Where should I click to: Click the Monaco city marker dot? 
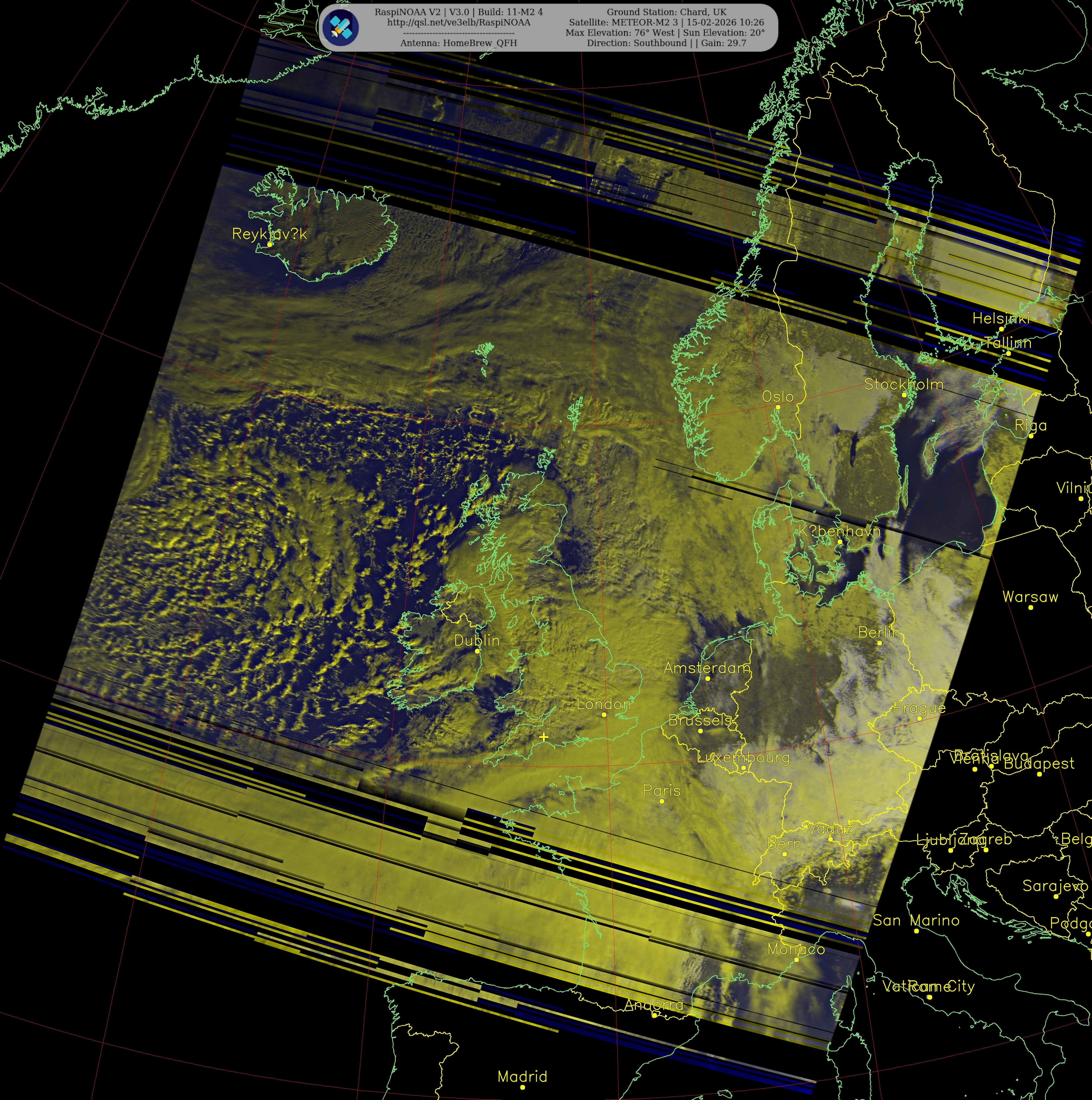796,959
